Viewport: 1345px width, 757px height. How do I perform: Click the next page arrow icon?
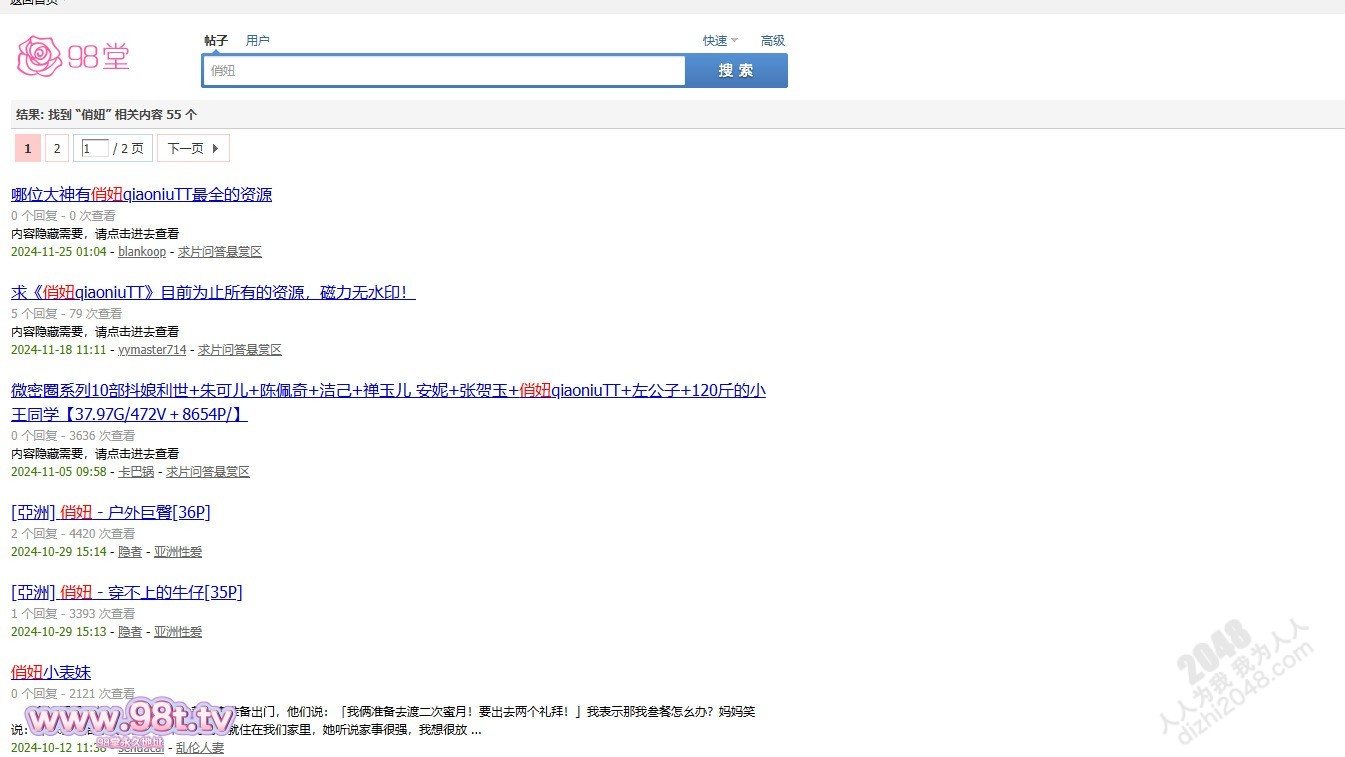(x=215, y=149)
